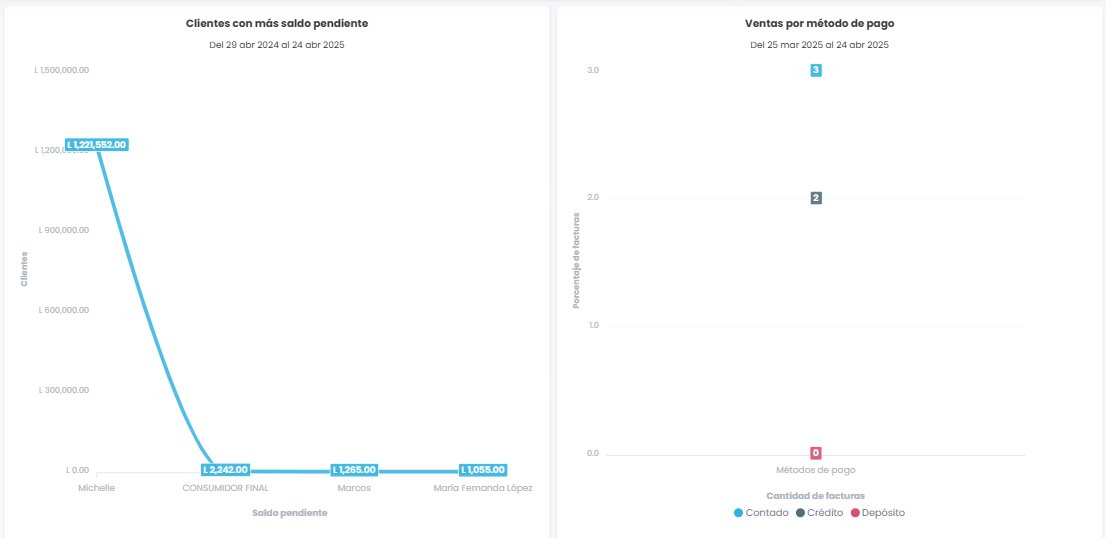Select the L 1,221,552.00 data point label

pyautogui.click(x=97, y=145)
